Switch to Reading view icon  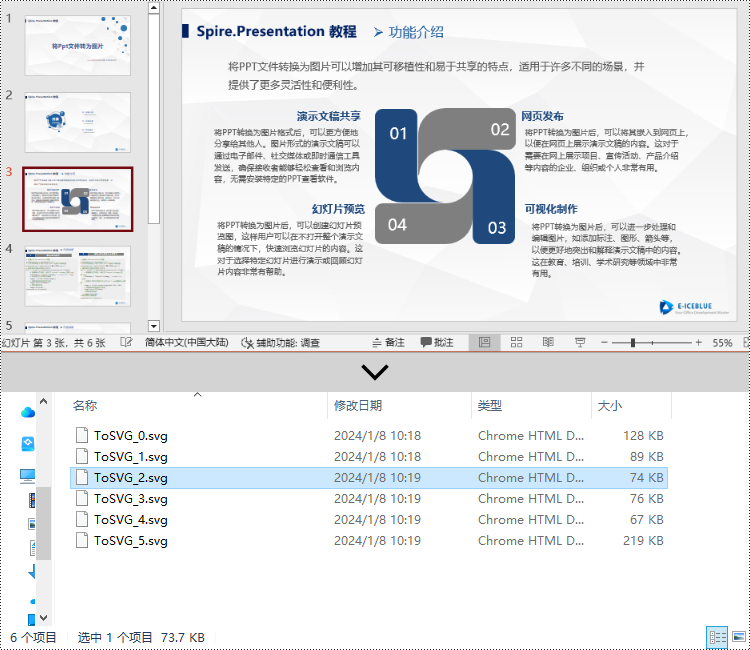point(548,342)
